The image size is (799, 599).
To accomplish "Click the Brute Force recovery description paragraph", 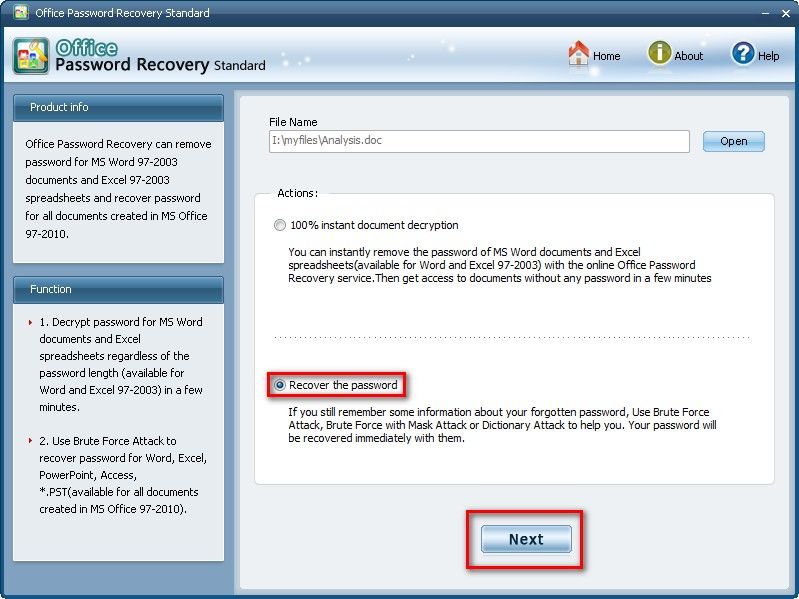I will point(499,425).
